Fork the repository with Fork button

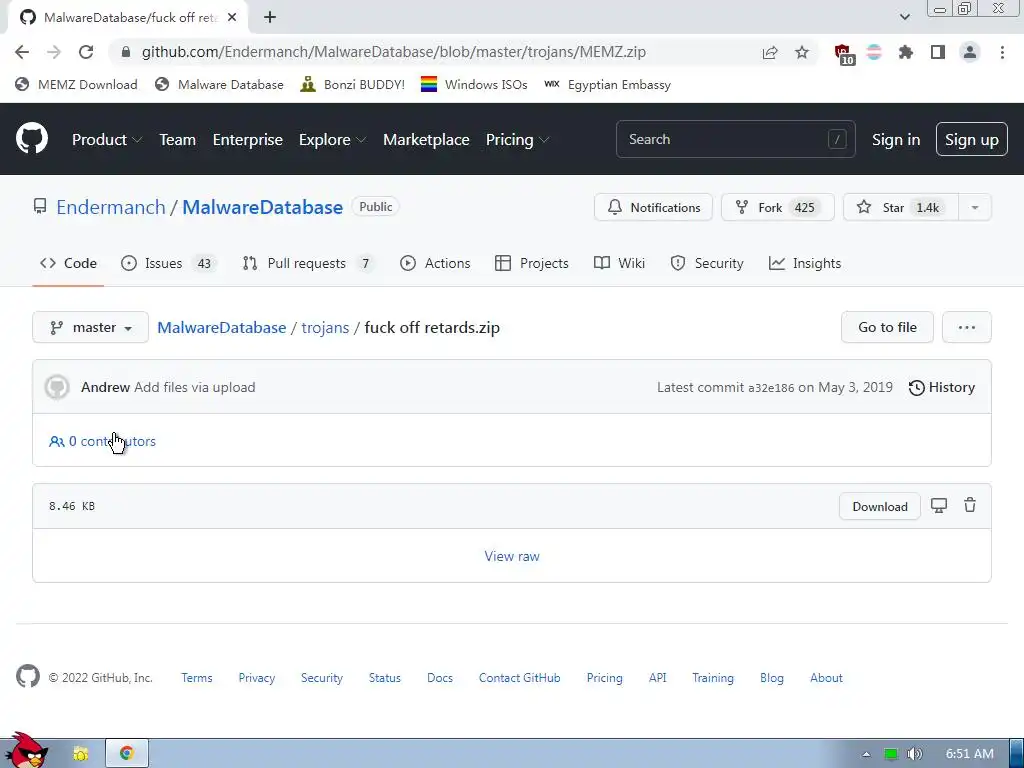point(777,208)
